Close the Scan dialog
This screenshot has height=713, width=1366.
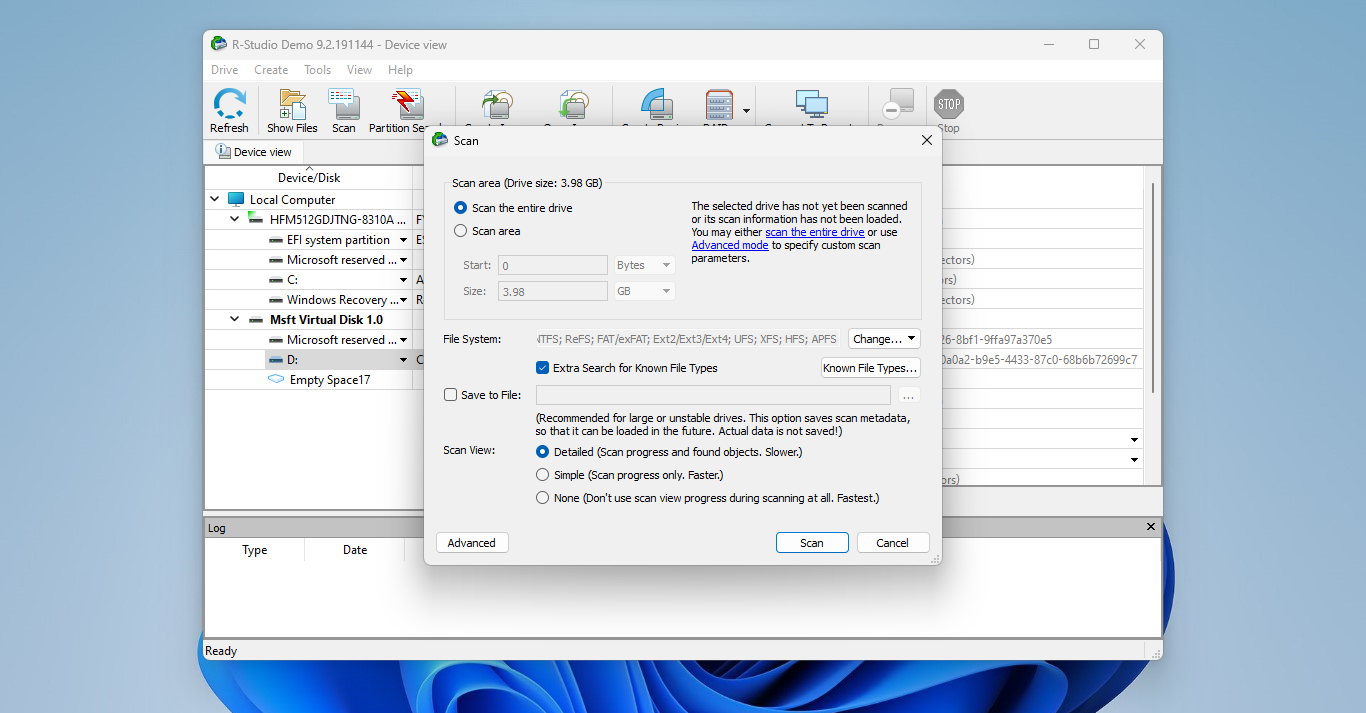(926, 141)
